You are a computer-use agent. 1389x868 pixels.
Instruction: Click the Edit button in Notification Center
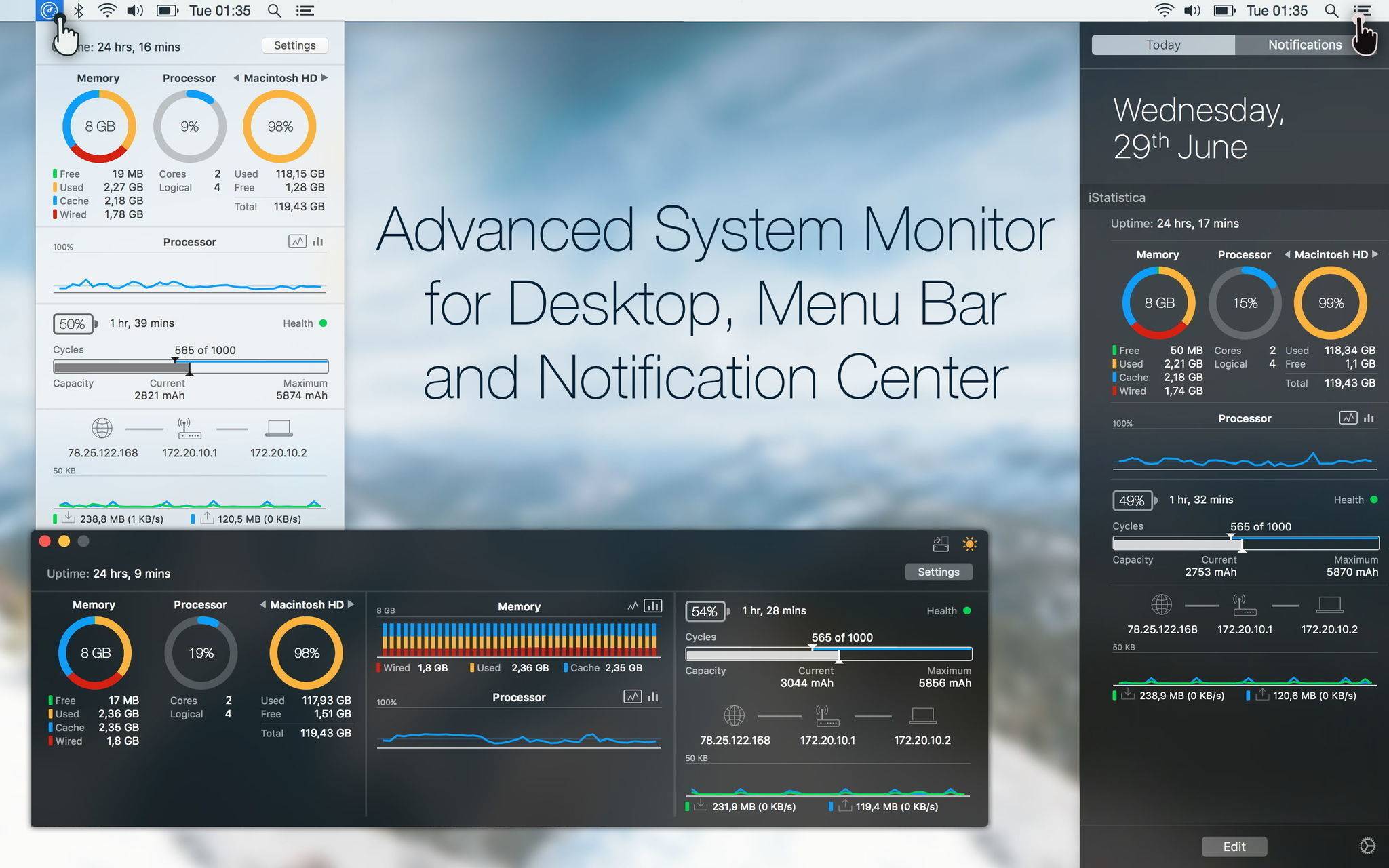(1234, 846)
